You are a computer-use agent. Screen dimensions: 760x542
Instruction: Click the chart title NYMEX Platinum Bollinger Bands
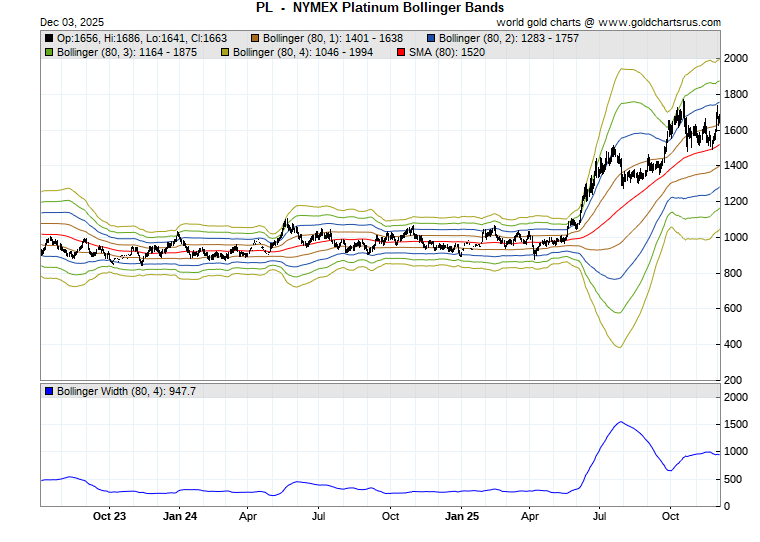380,7
